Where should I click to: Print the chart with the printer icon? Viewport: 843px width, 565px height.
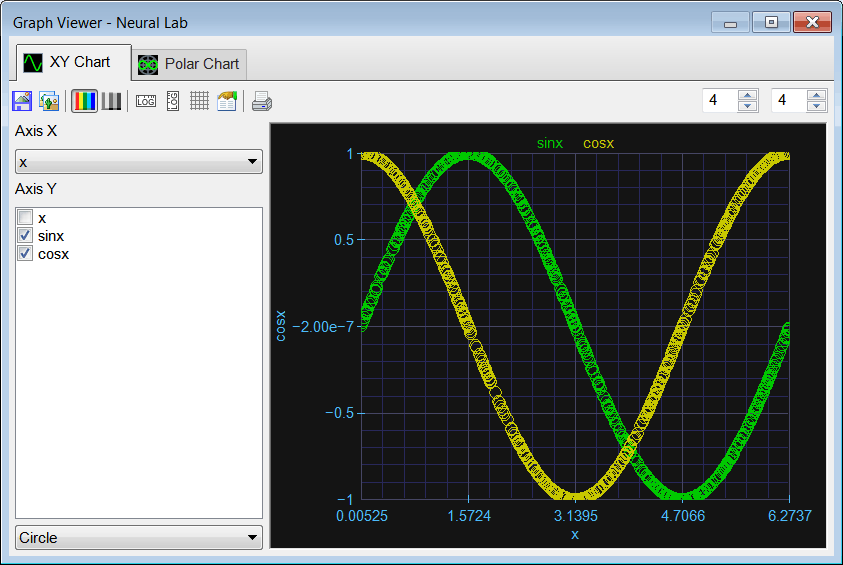[x=262, y=101]
